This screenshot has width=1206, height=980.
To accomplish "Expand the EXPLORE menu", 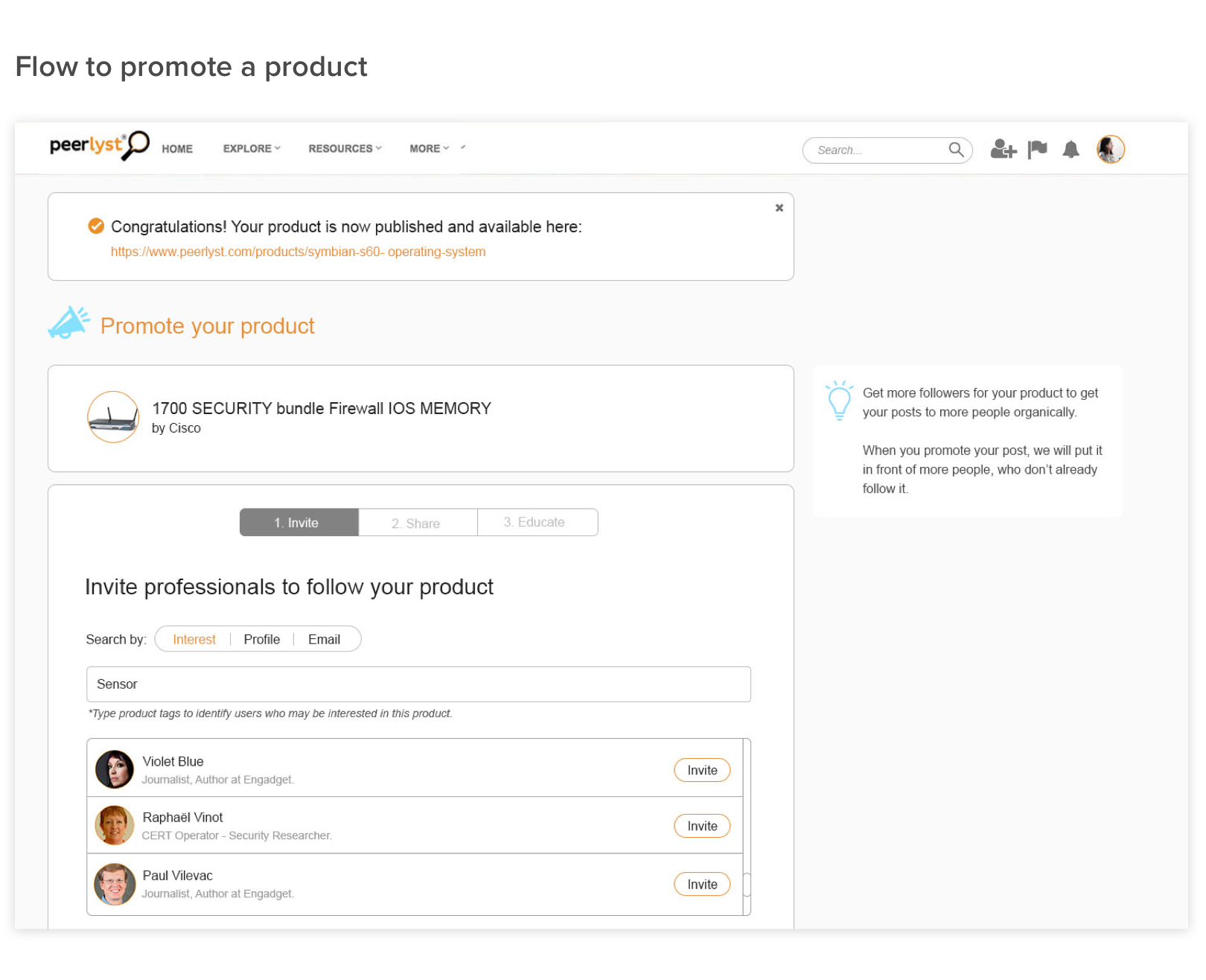I will 252,148.
